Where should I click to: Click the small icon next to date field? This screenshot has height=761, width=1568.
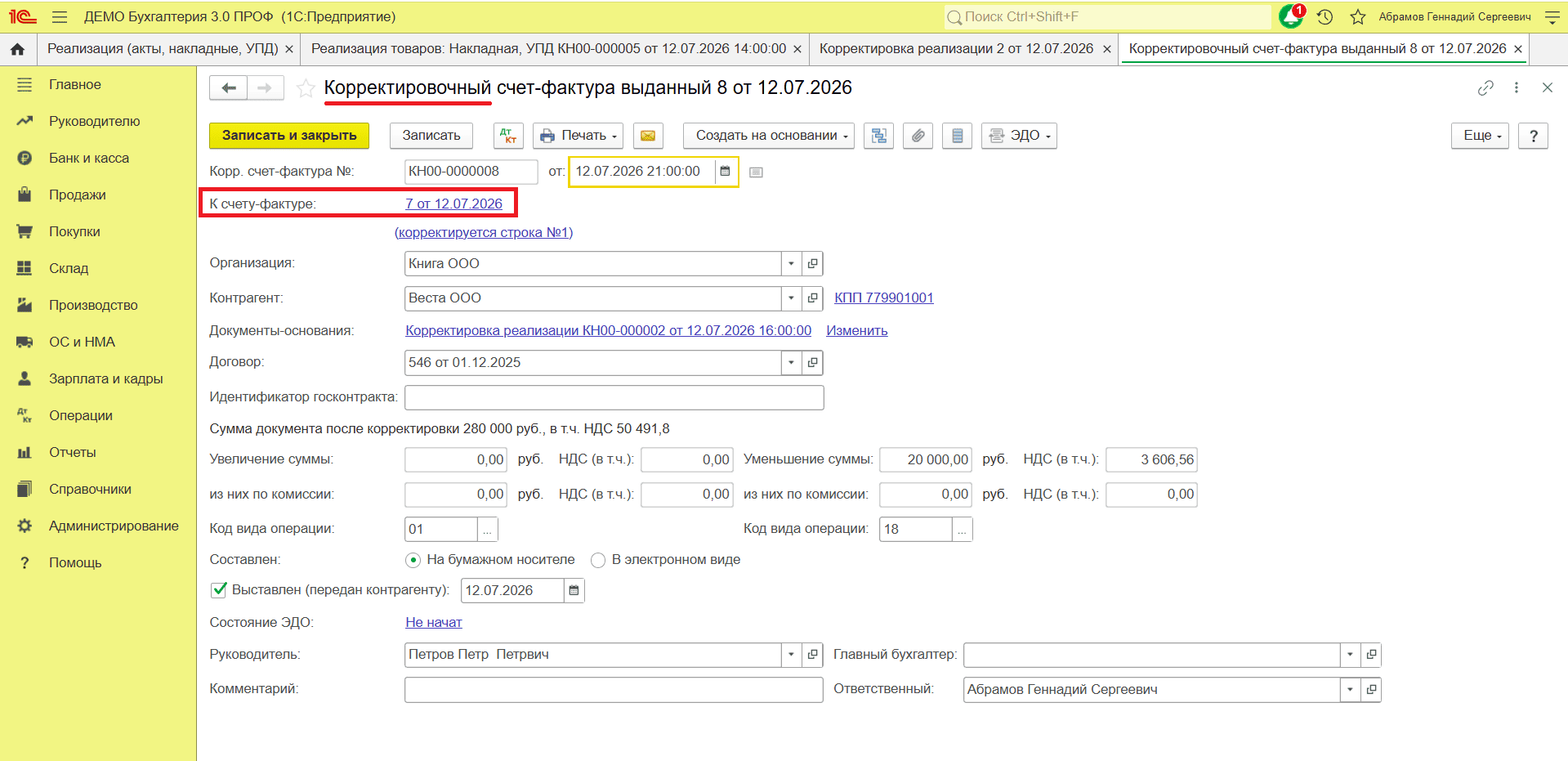[756, 172]
